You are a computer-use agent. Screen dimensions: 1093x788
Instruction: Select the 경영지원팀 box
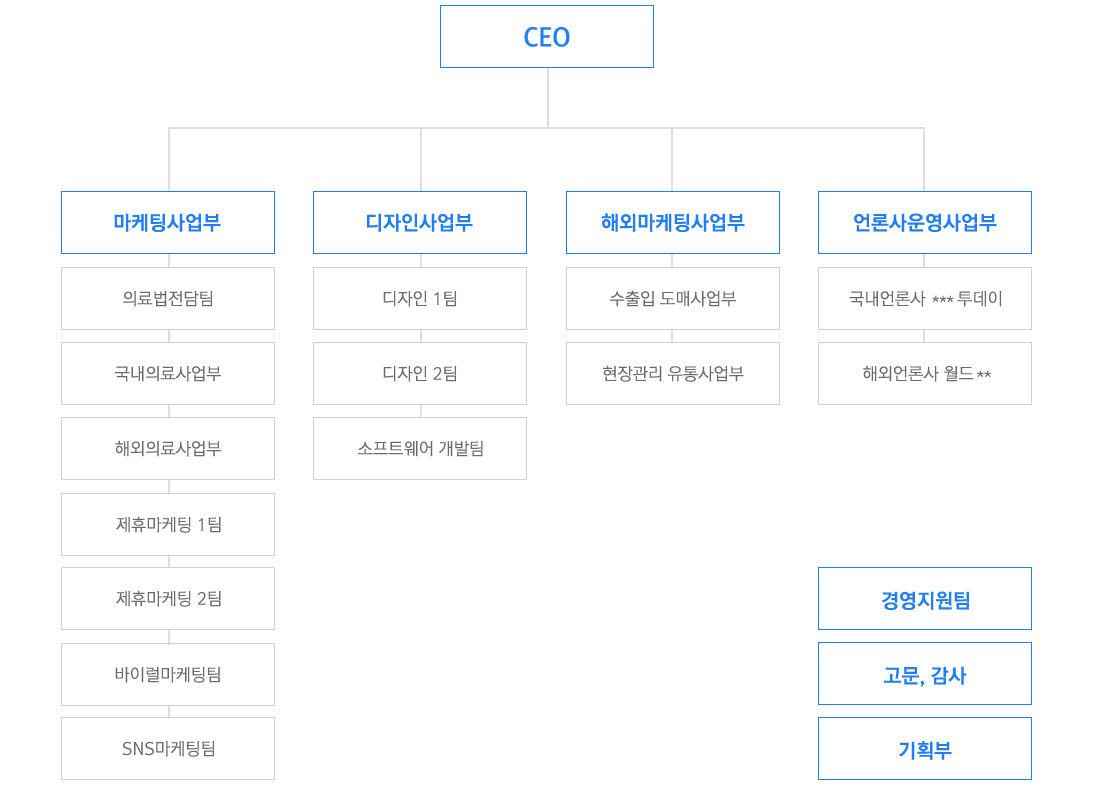(x=924, y=599)
